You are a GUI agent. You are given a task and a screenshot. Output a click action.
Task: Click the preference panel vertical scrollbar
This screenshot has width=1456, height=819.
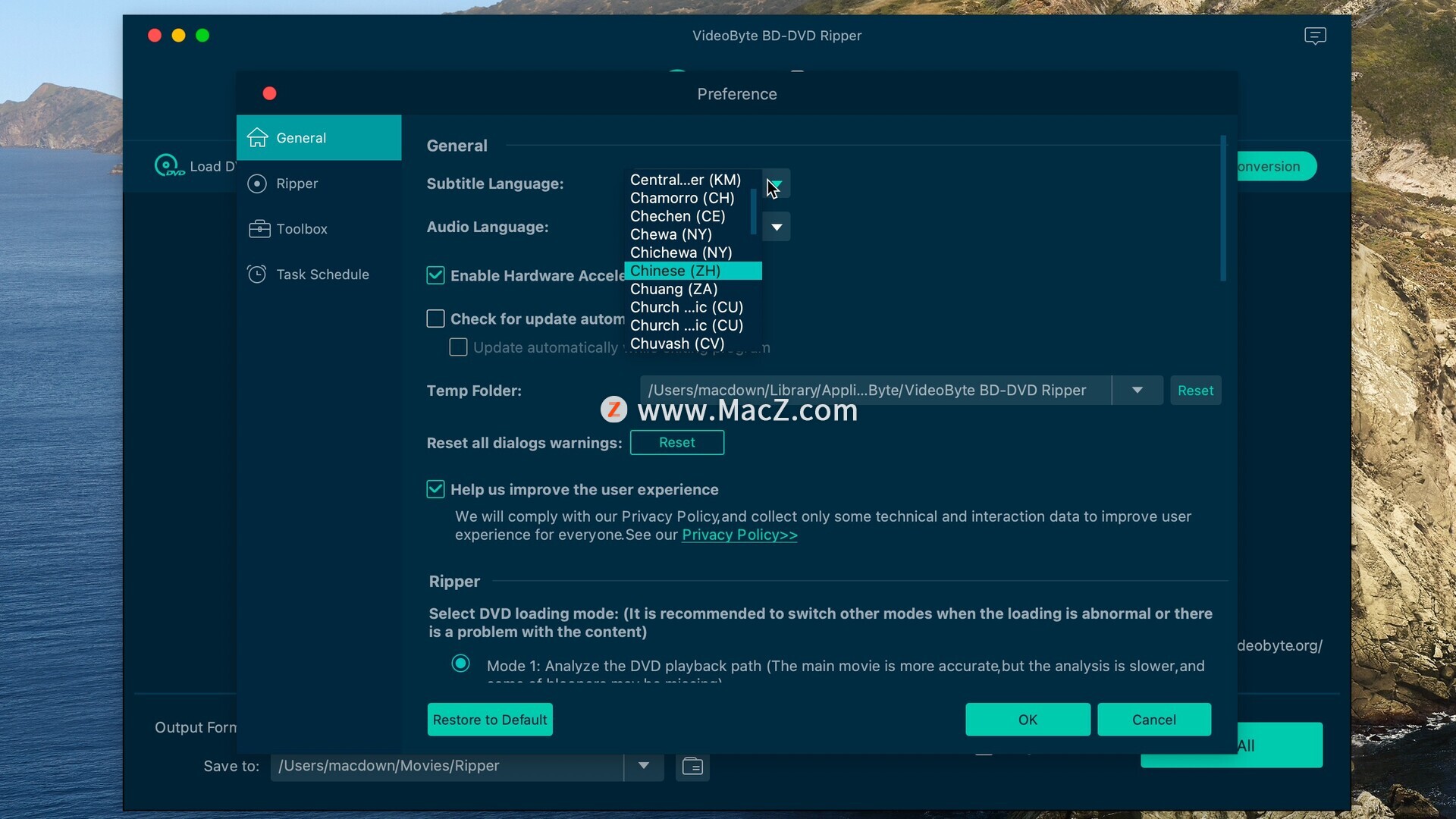pyautogui.click(x=1222, y=209)
